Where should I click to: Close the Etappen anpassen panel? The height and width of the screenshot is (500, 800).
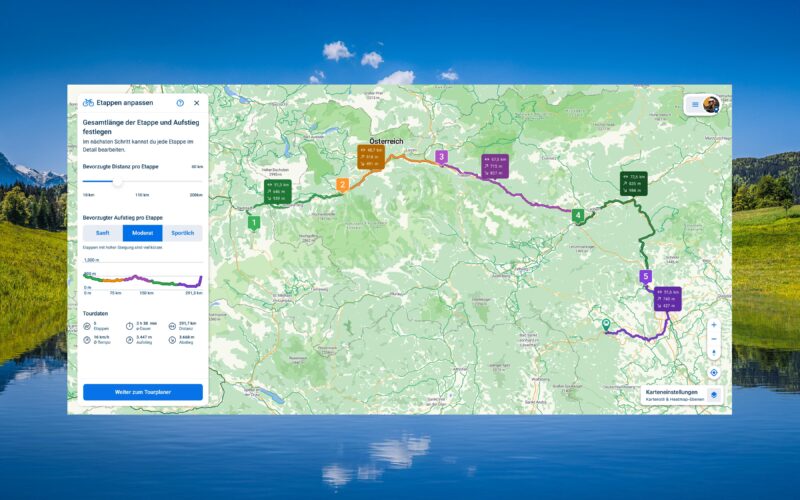click(196, 103)
